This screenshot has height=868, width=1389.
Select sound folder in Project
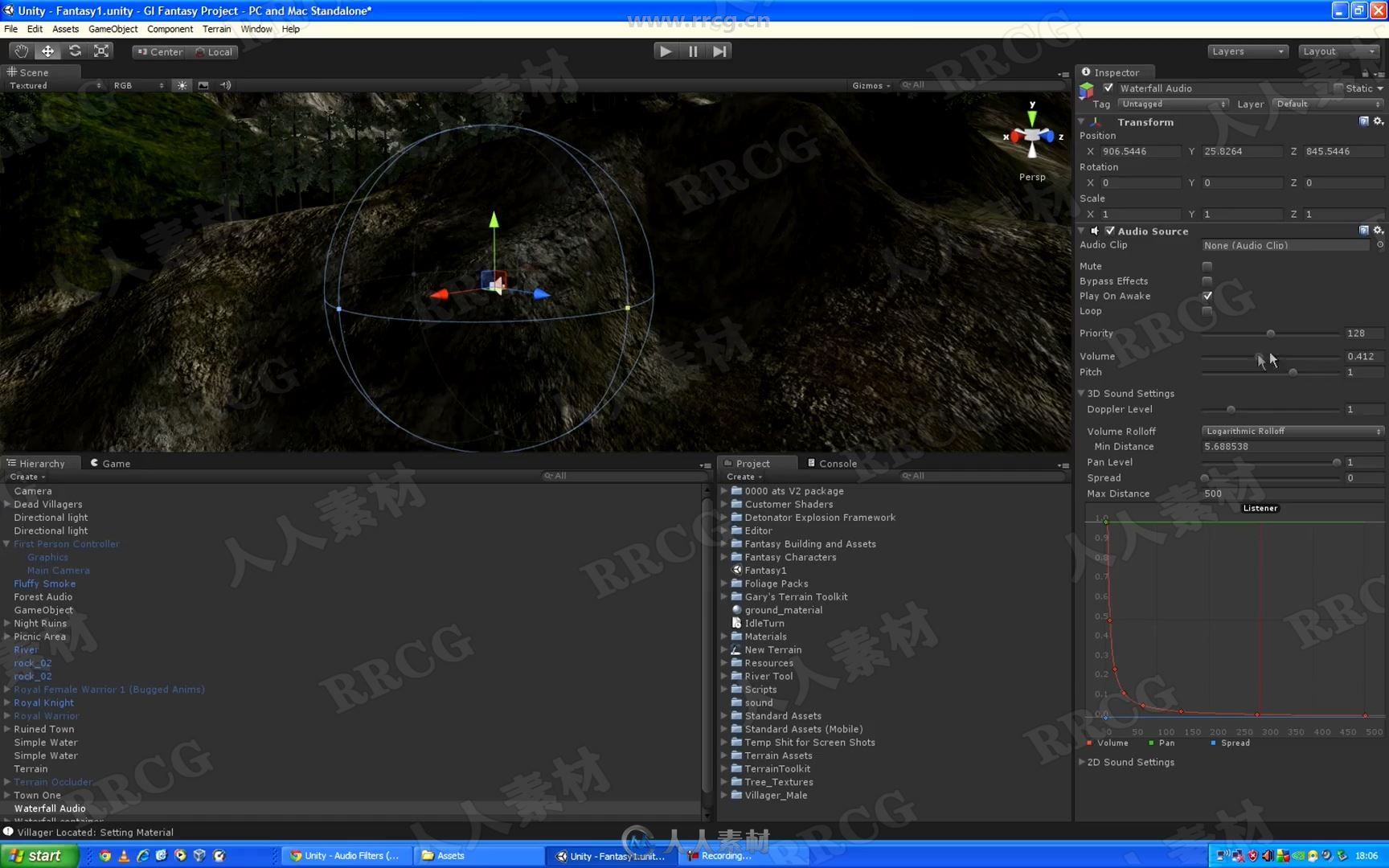point(759,702)
